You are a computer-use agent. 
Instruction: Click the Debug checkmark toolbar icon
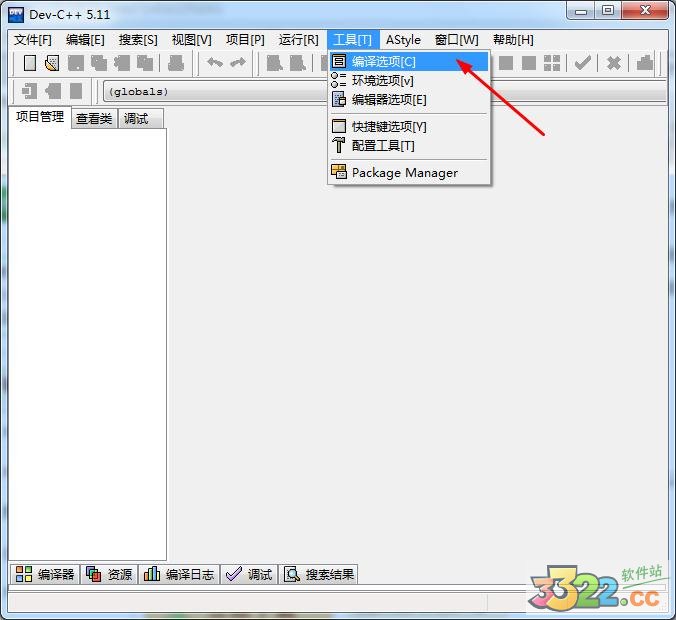pyautogui.click(x=582, y=63)
